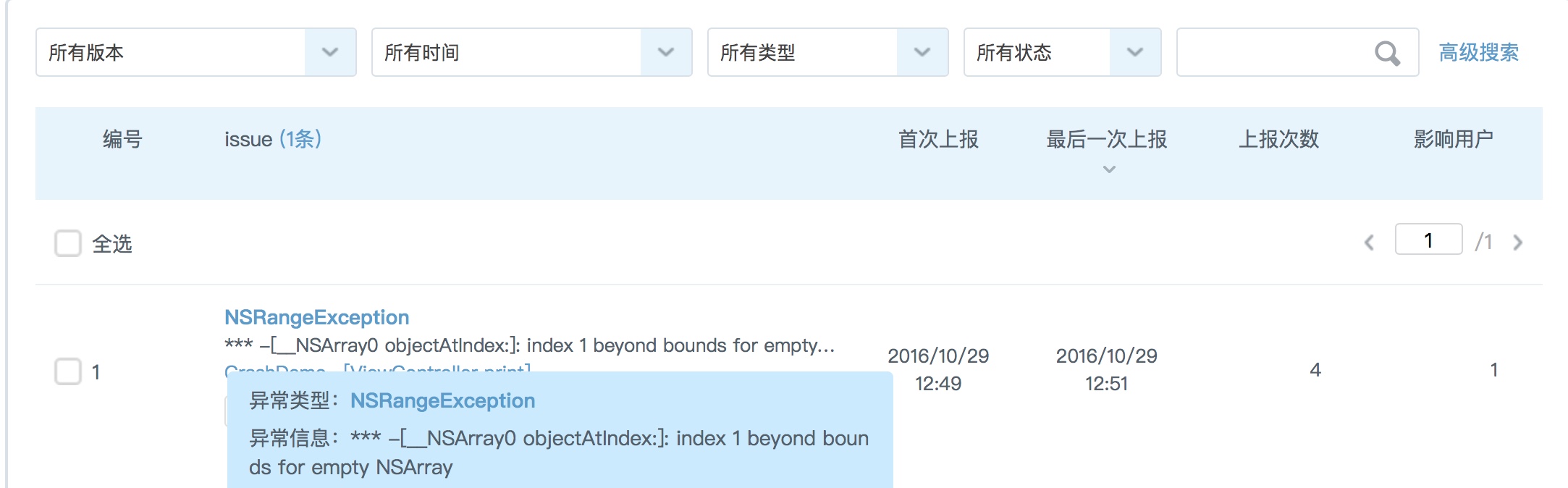Screen dimensions: 1568x488
Task: Click the 编号 column header
Action: pyautogui.click(x=122, y=139)
